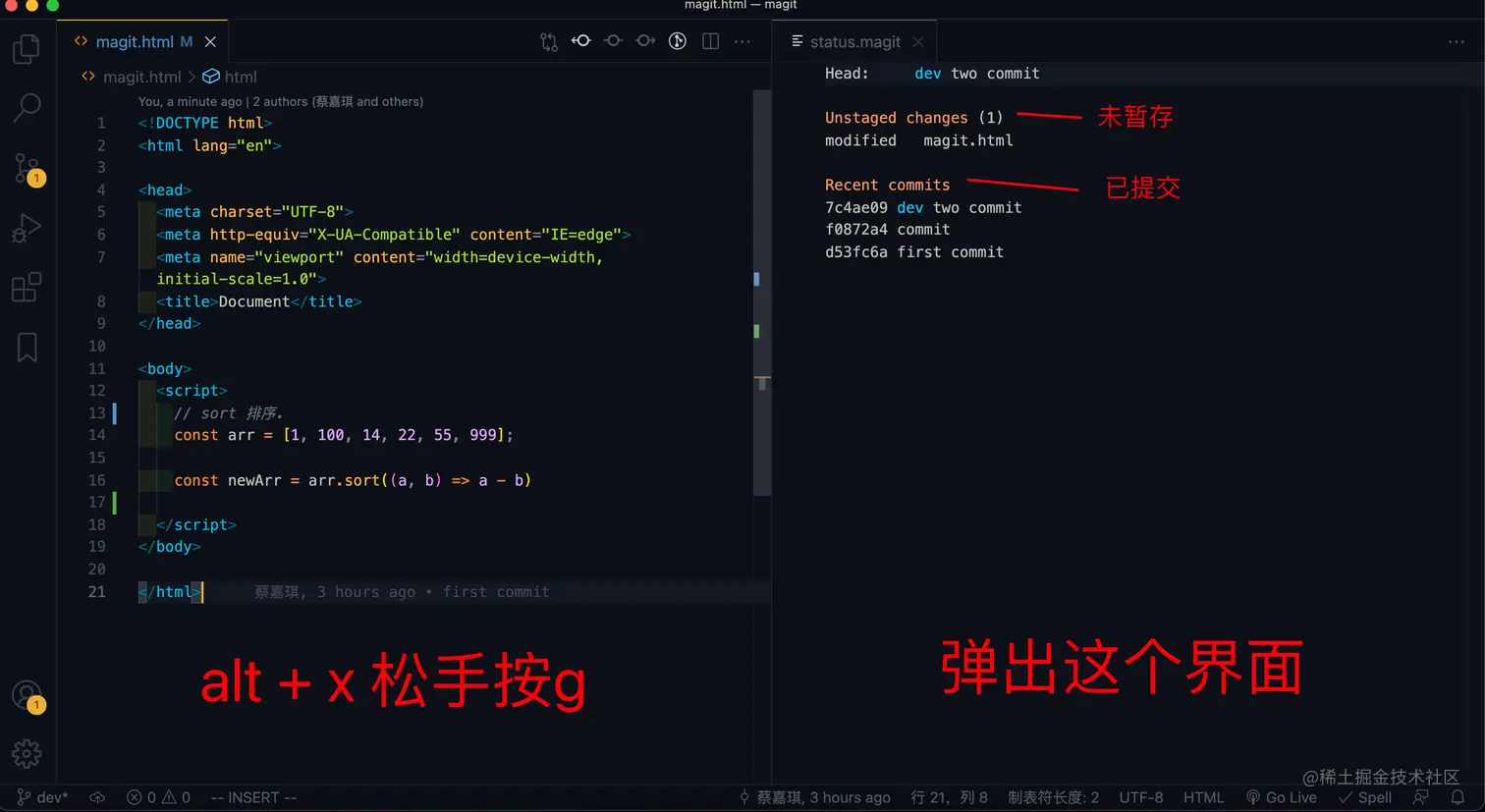Click the meta charset UTF-8 line

[x=254, y=212]
